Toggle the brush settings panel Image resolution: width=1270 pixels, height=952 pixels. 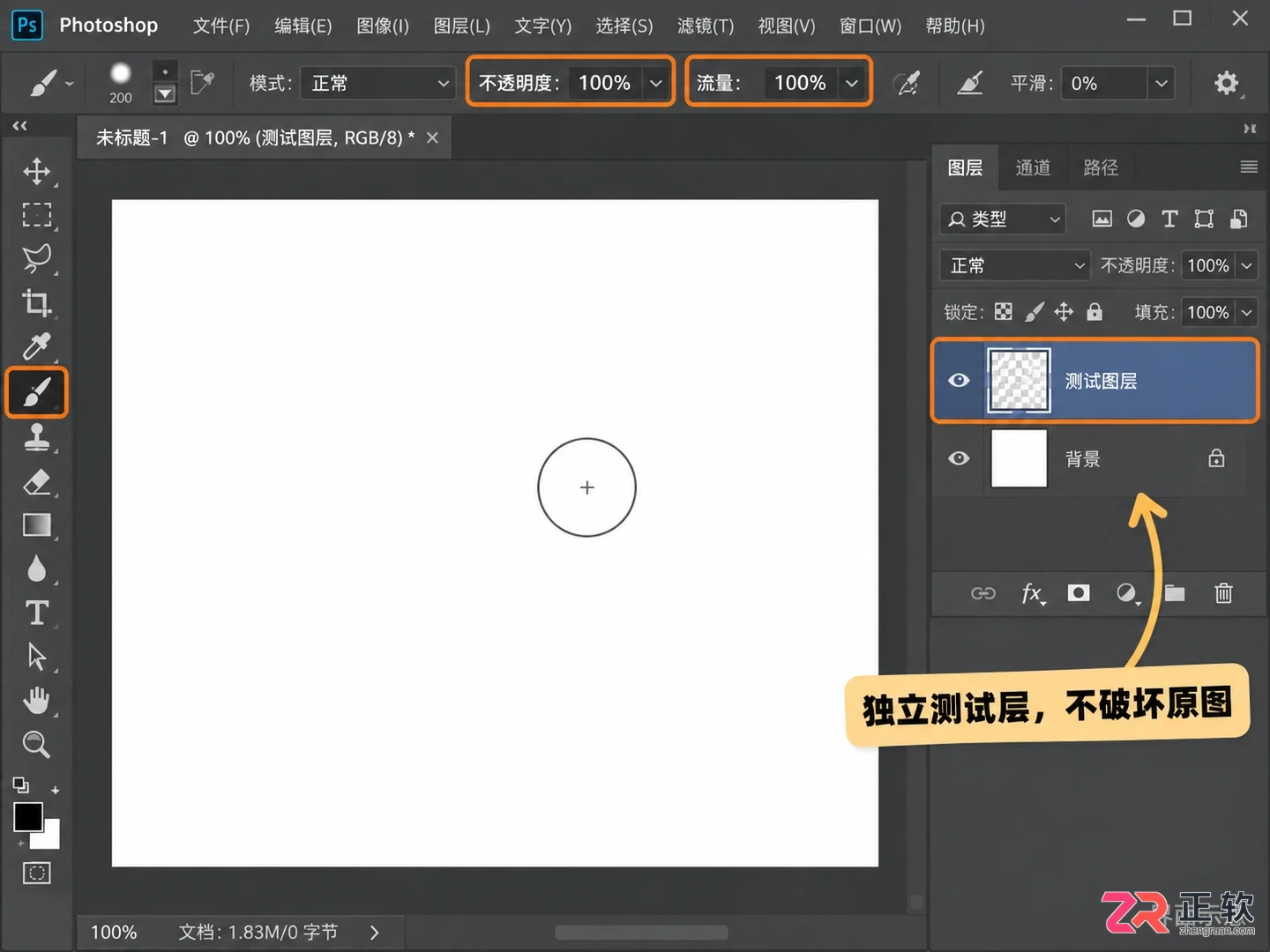(x=202, y=83)
